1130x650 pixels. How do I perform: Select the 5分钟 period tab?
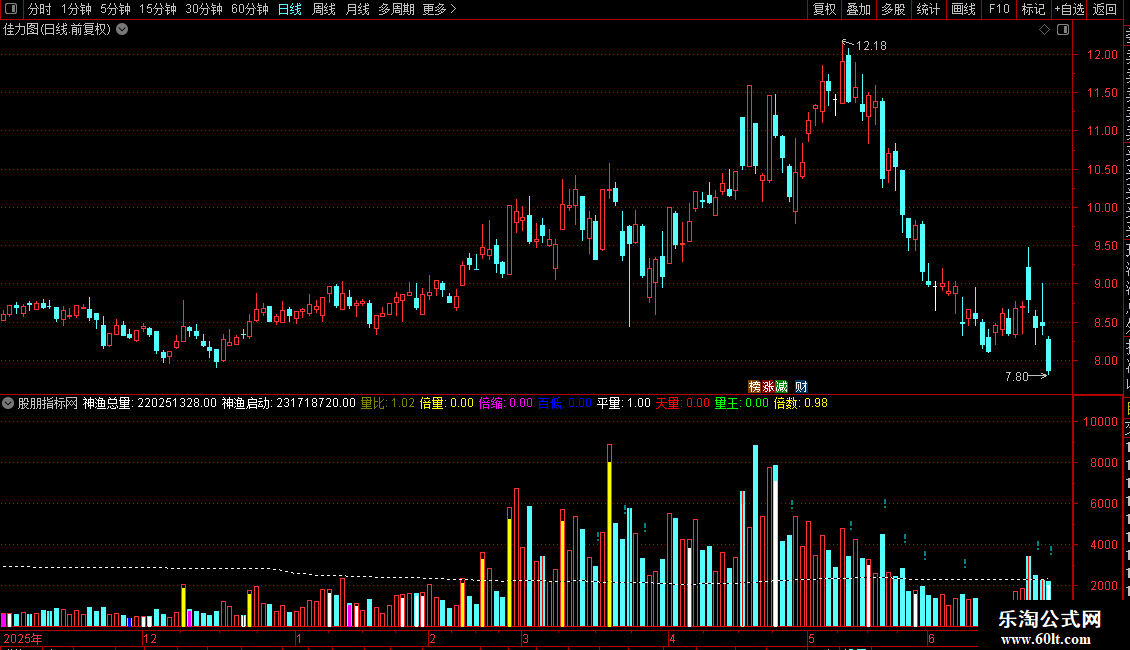tap(115, 9)
